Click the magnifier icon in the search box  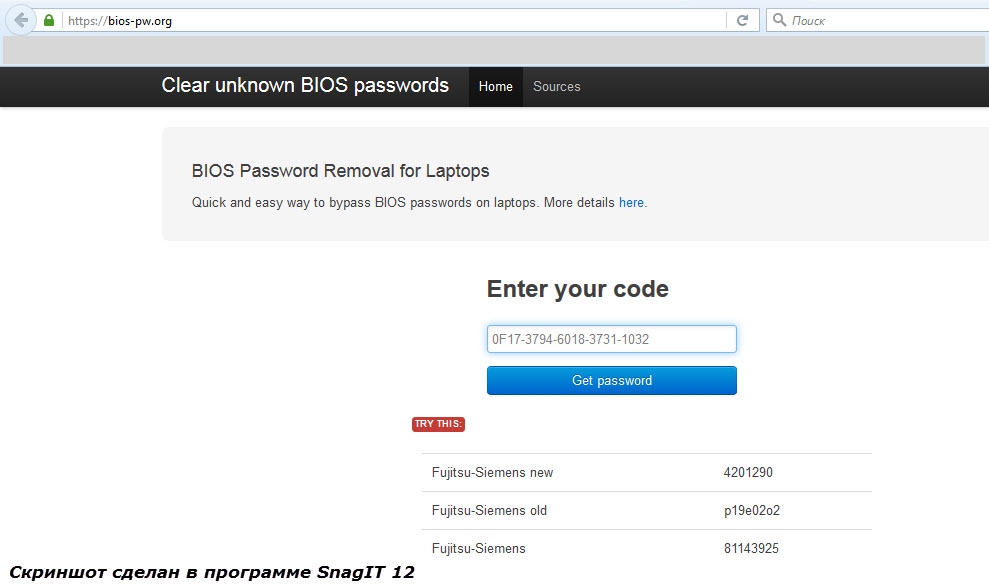pyautogui.click(x=780, y=20)
